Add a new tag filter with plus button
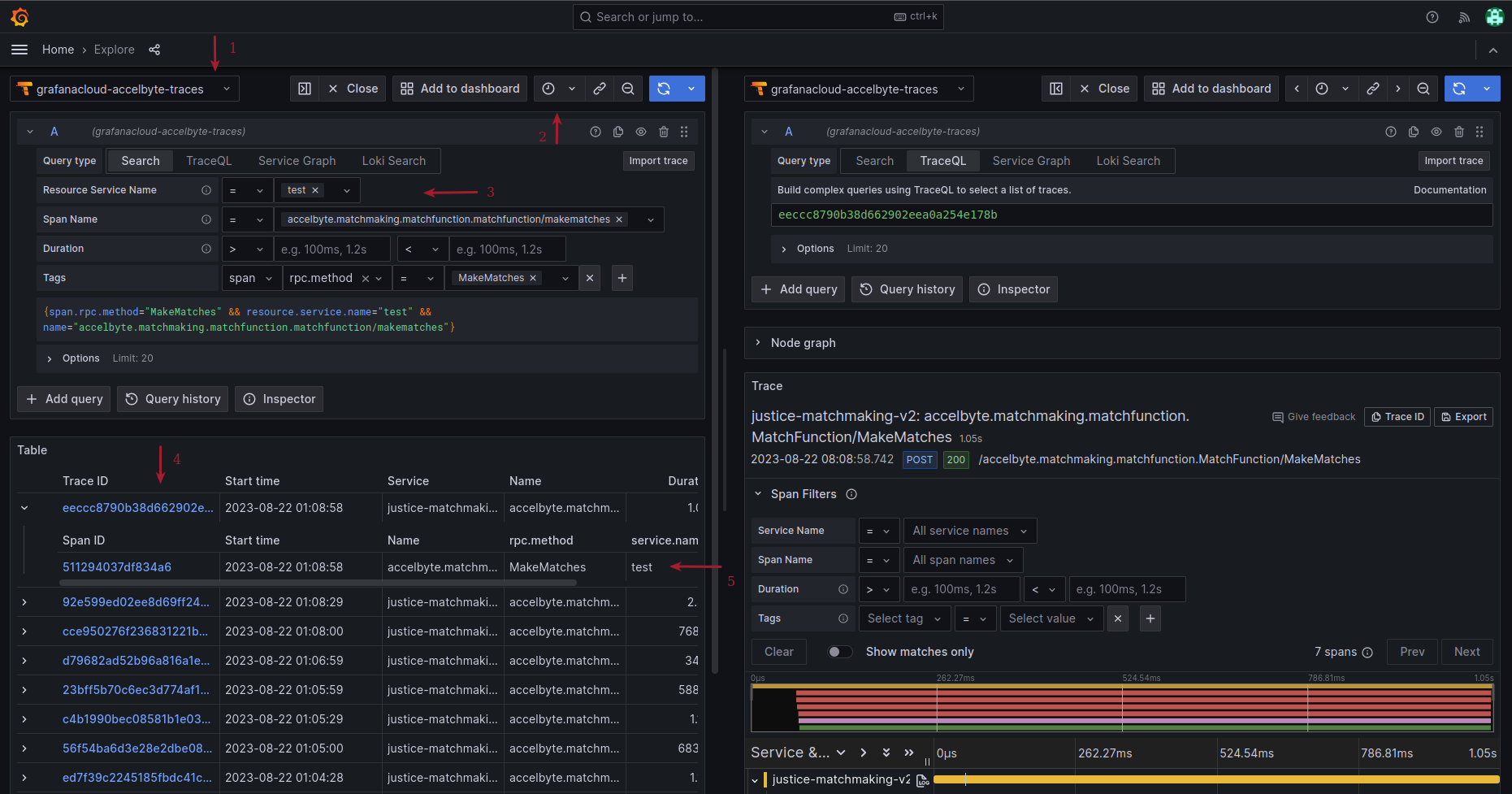The image size is (1512, 794). [1150, 618]
